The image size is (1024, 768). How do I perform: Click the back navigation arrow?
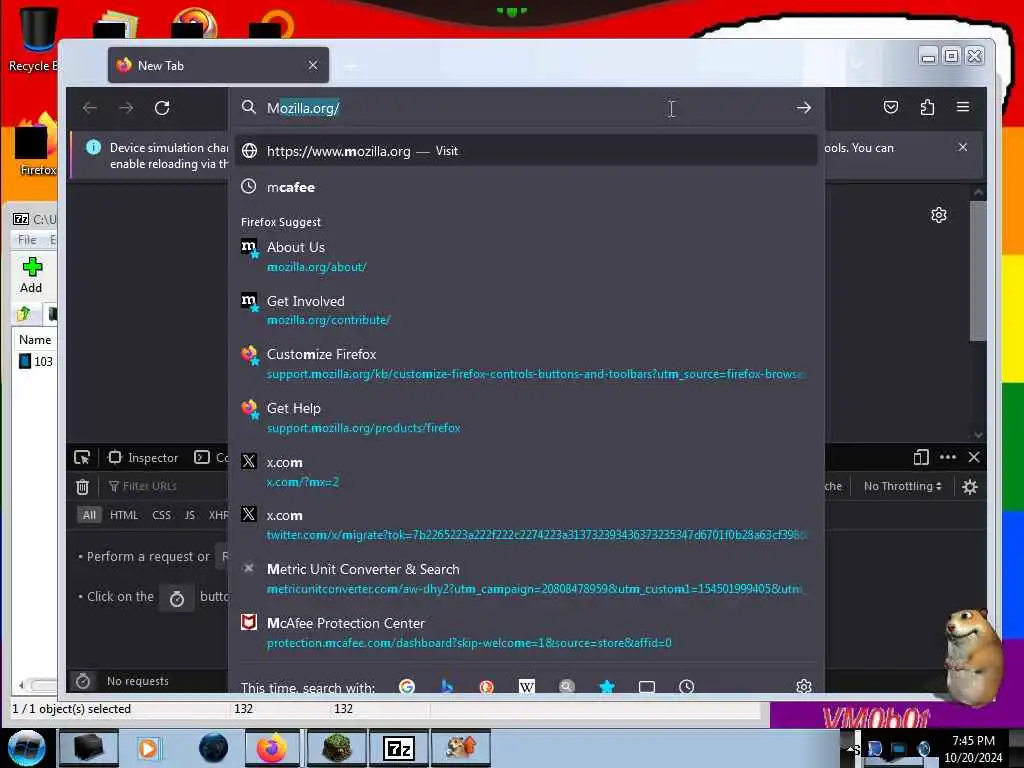(x=89, y=108)
